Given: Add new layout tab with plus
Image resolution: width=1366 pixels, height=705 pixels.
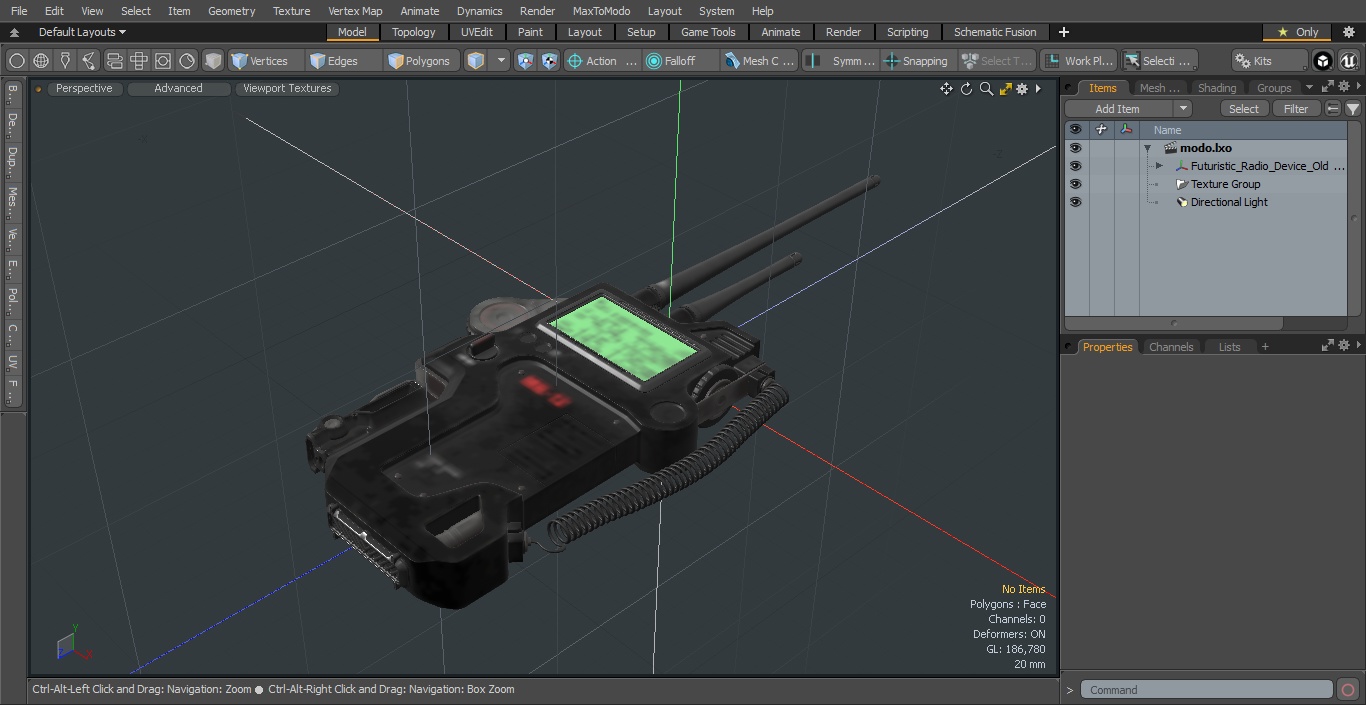Looking at the screenshot, I should click(x=1063, y=32).
